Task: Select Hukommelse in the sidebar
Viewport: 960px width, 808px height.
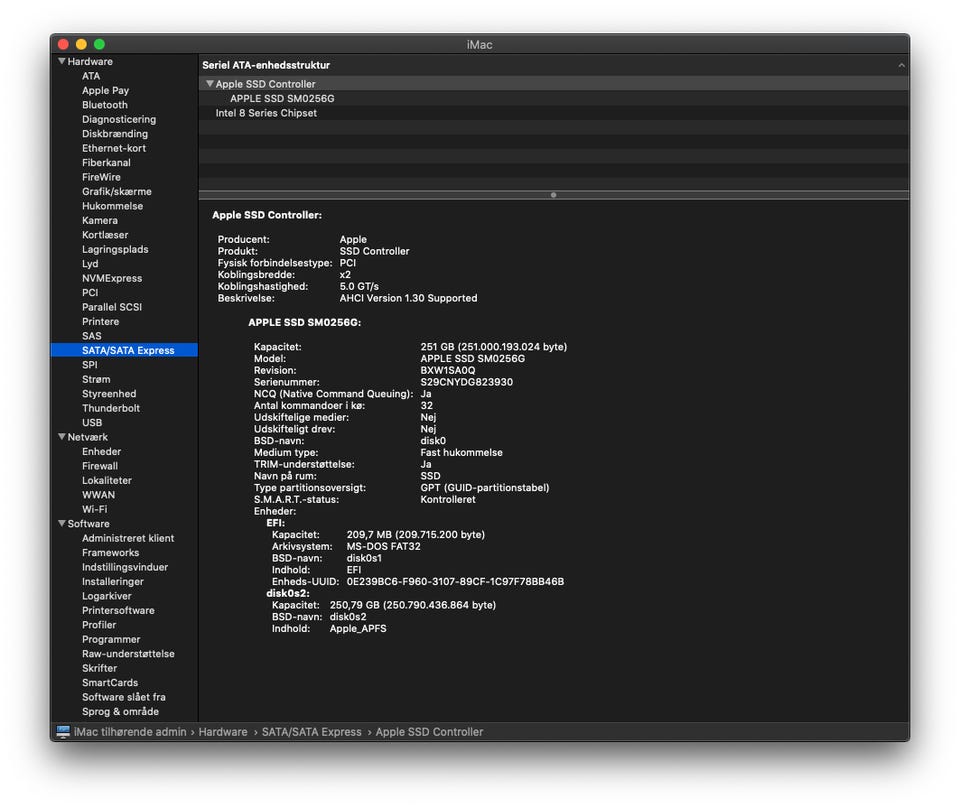Action: [112, 206]
